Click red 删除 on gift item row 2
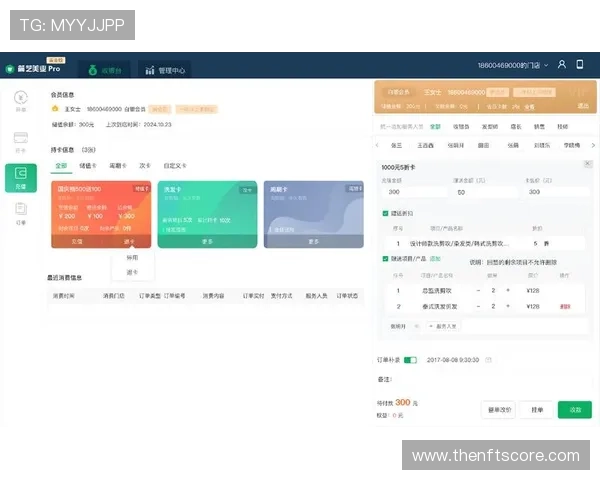 click(565, 307)
